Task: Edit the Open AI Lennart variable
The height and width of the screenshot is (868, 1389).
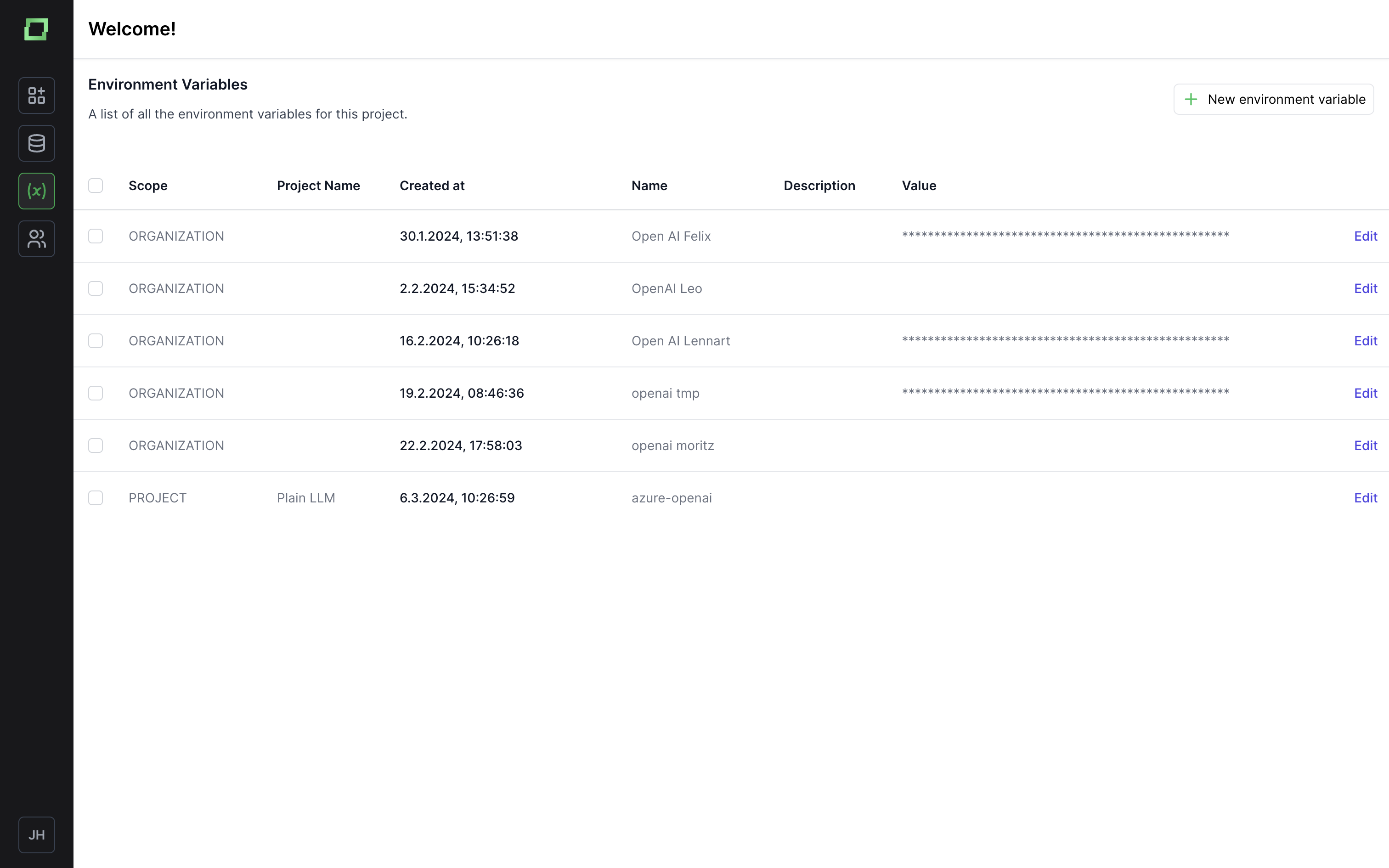Action: coord(1366,341)
